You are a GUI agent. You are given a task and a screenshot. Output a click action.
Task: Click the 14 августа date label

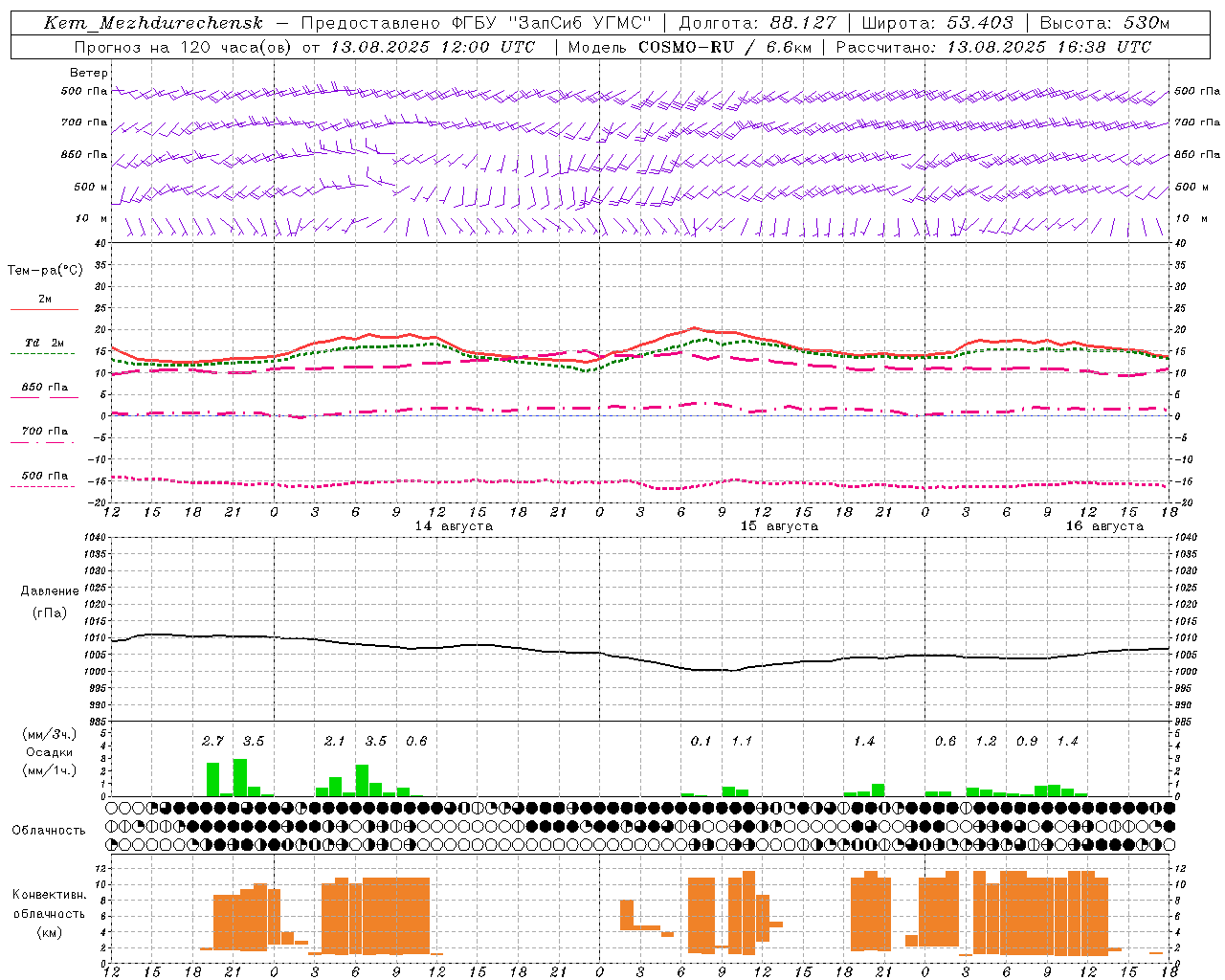(454, 526)
